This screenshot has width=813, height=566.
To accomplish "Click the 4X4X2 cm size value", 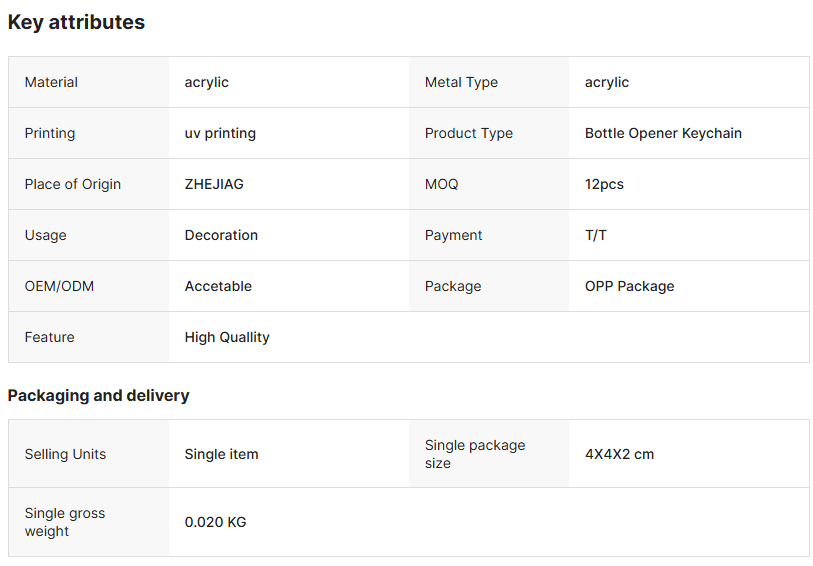I will pyautogui.click(x=619, y=454).
